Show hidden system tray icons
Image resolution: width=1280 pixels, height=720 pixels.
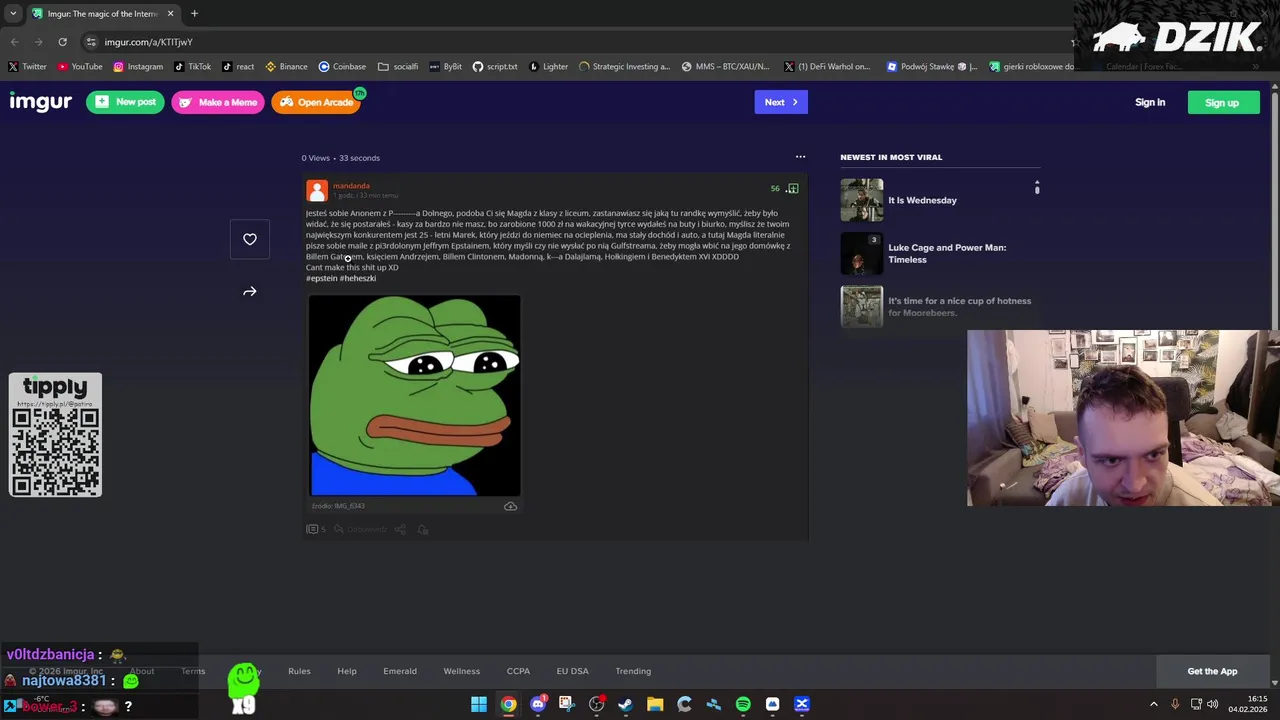(x=1154, y=704)
